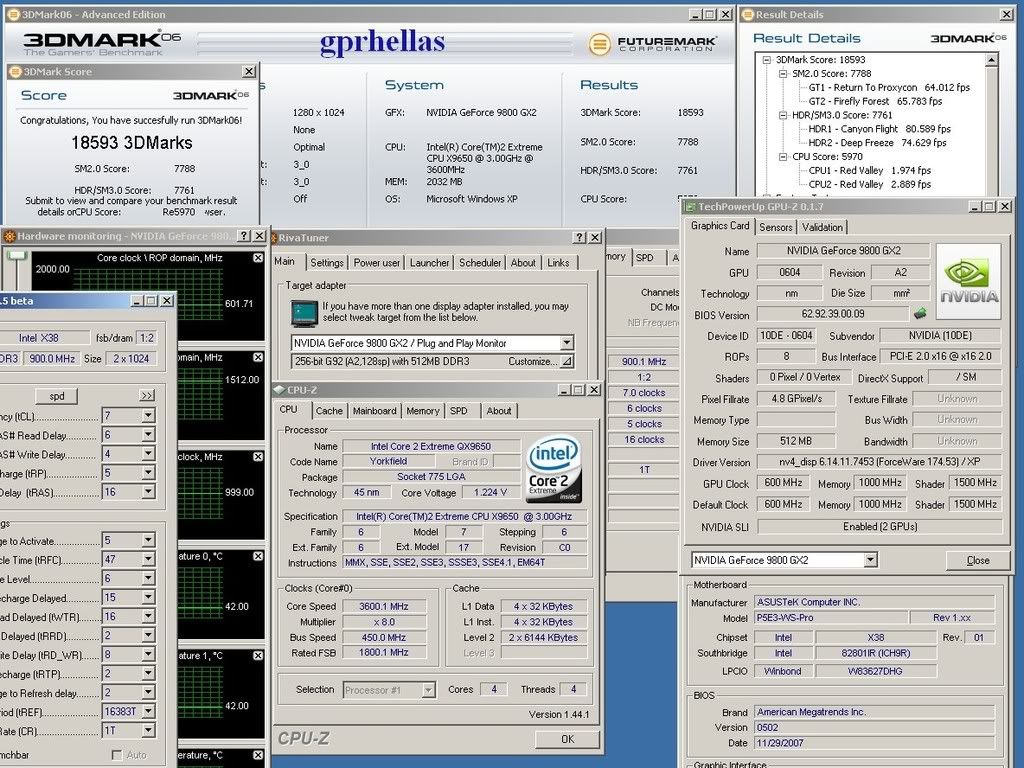Select HDR1 - Canyon Flight result row
Screen dimensions: 1024x768
pos(880,129)
